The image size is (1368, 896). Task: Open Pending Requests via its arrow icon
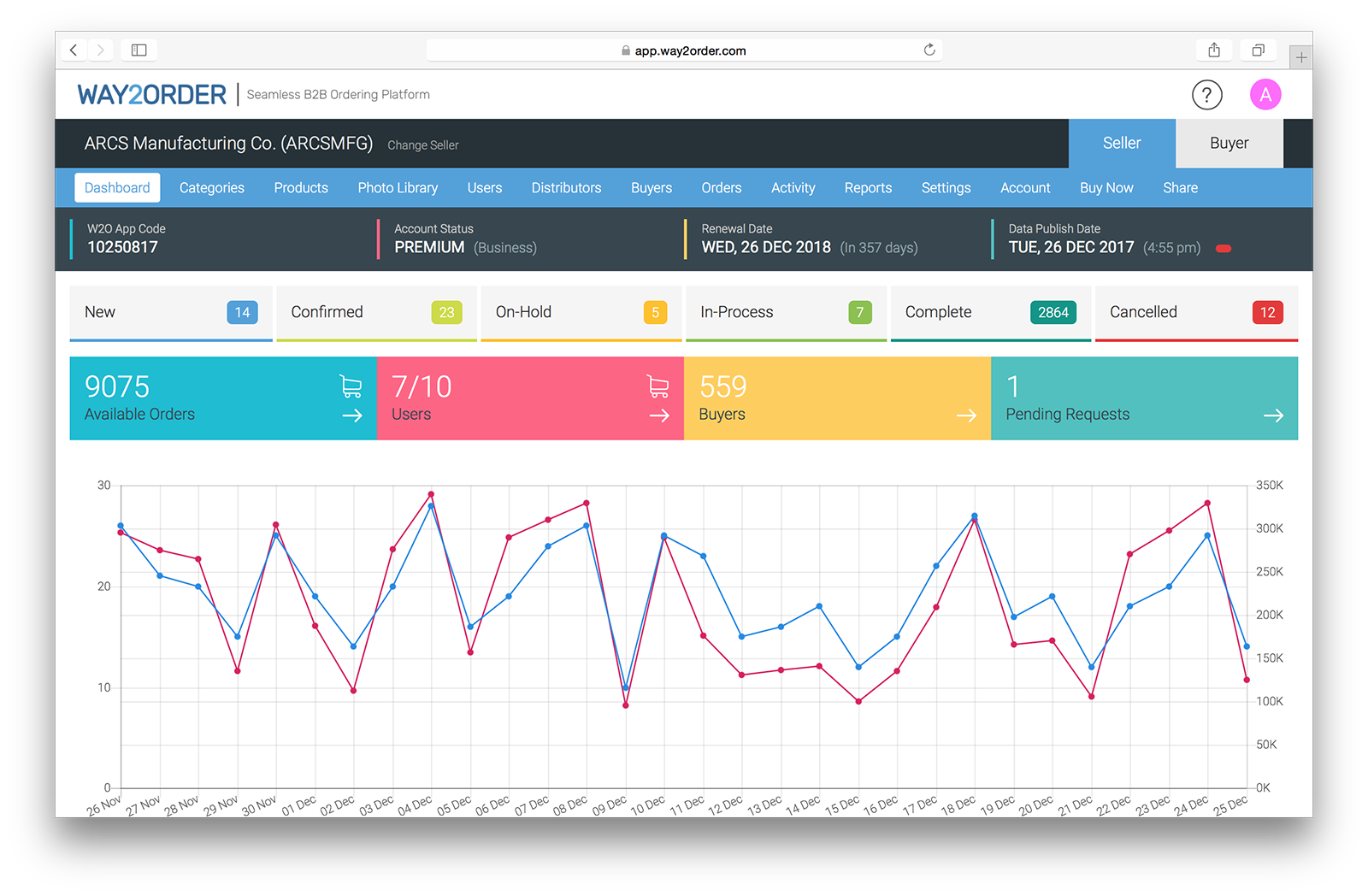(1274, 416)
